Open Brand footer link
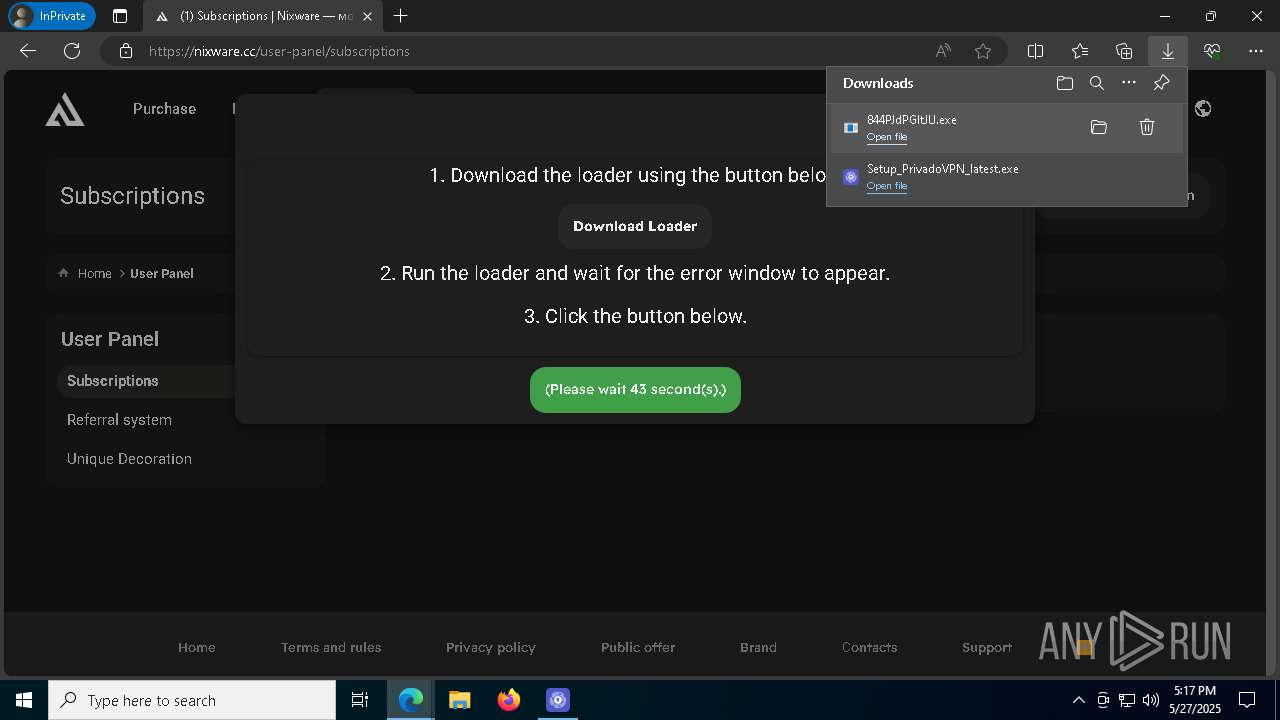This screenshot has height=720, width=1280. point(758,647)
